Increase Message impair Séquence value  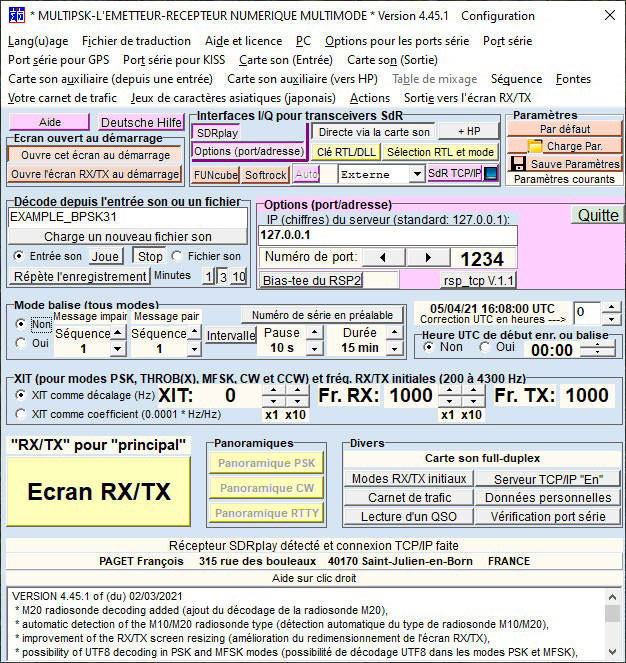[118, 332]
